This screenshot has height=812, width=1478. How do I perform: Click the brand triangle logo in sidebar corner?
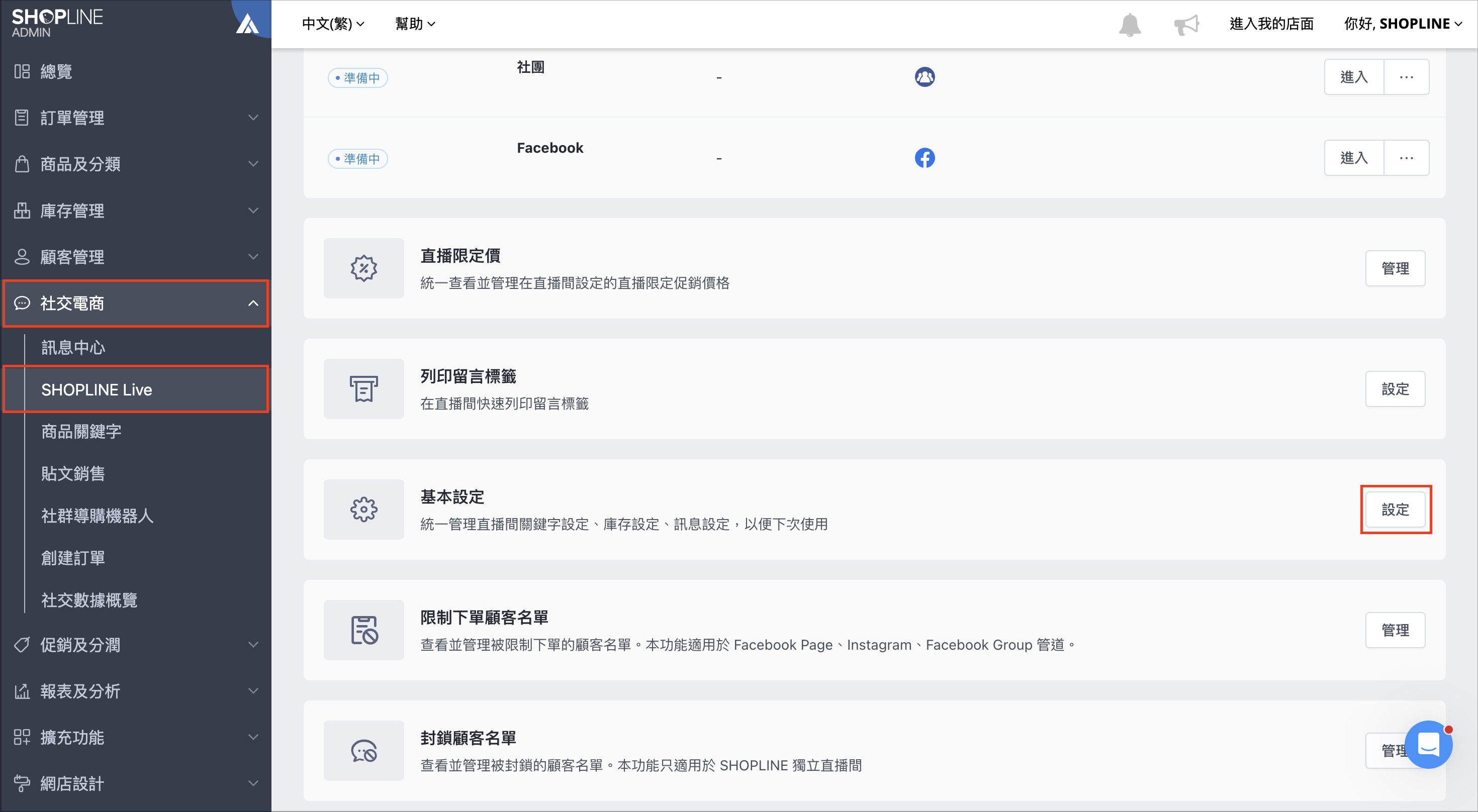(x=248, y=23)
